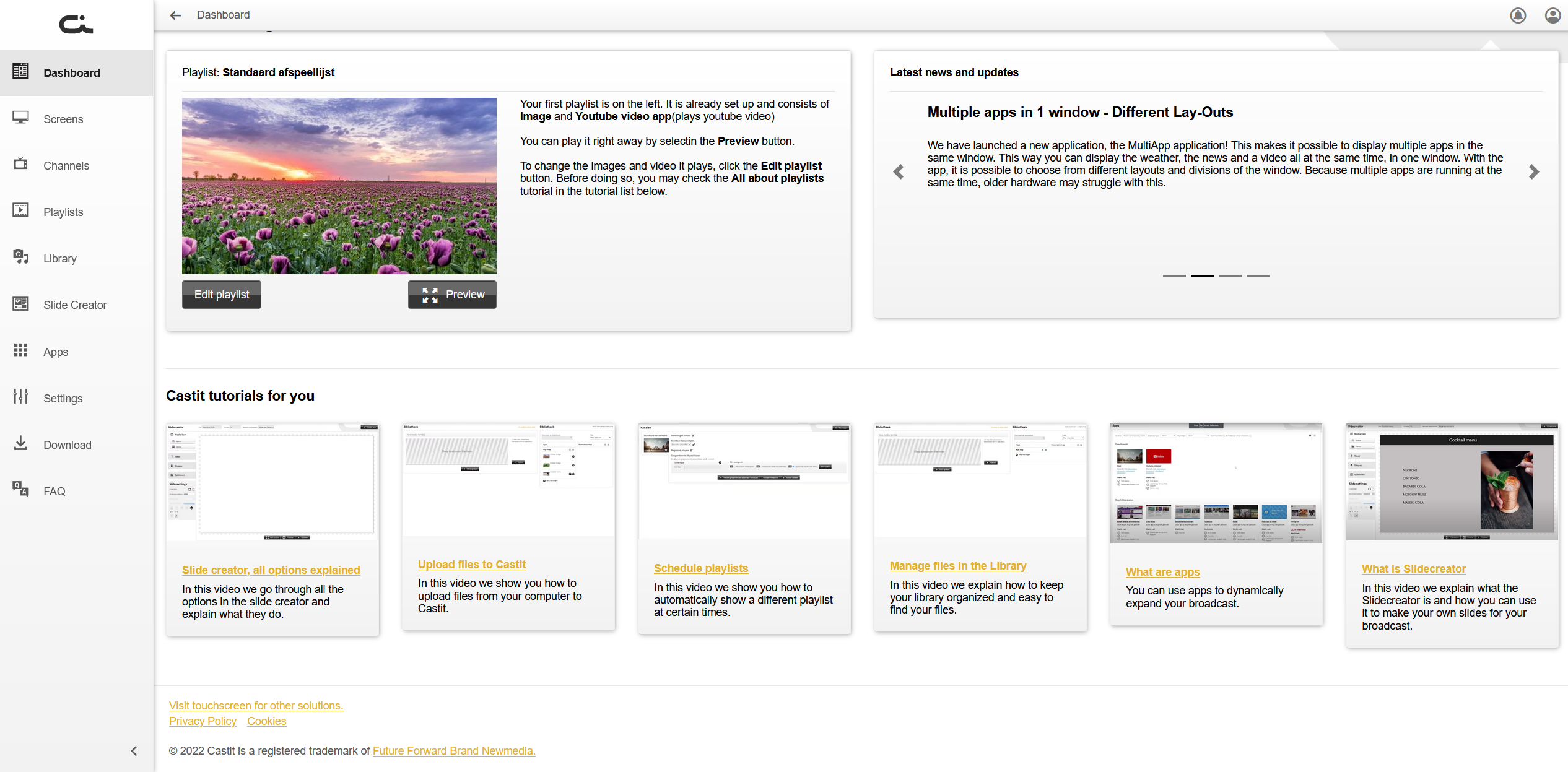Image resolution: width=1568 pixels, height=772 pixels.
Task: Open the Privacy Policy link
Action: coord(203,721)
